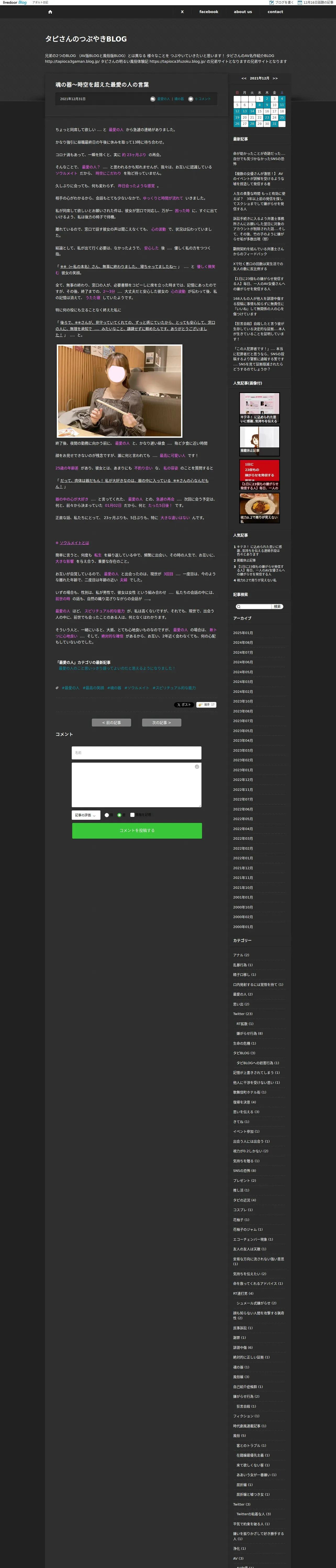Select December 31 in the calendar
336x1568 pixels.
(x=275, y=124)
